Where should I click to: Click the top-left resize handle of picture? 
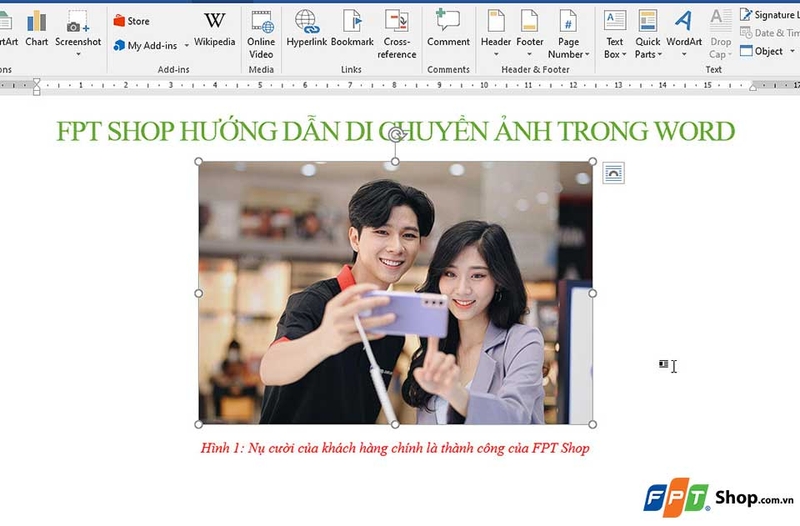point(198,162)
